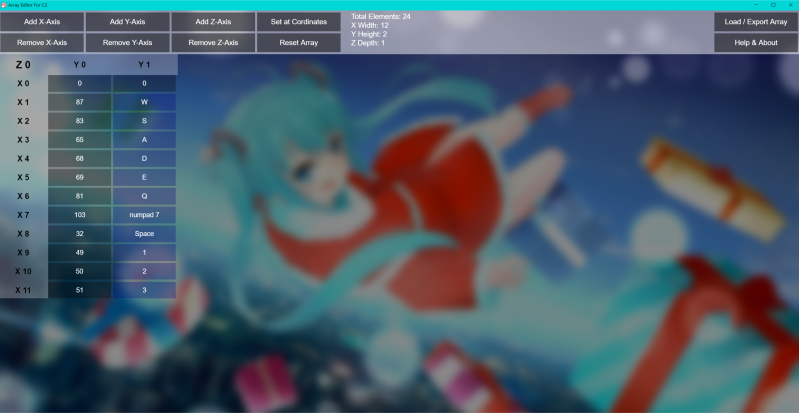Select the cell containing numpad 7
This screenshot has height=413, width=799.
[x=144, y=215]
